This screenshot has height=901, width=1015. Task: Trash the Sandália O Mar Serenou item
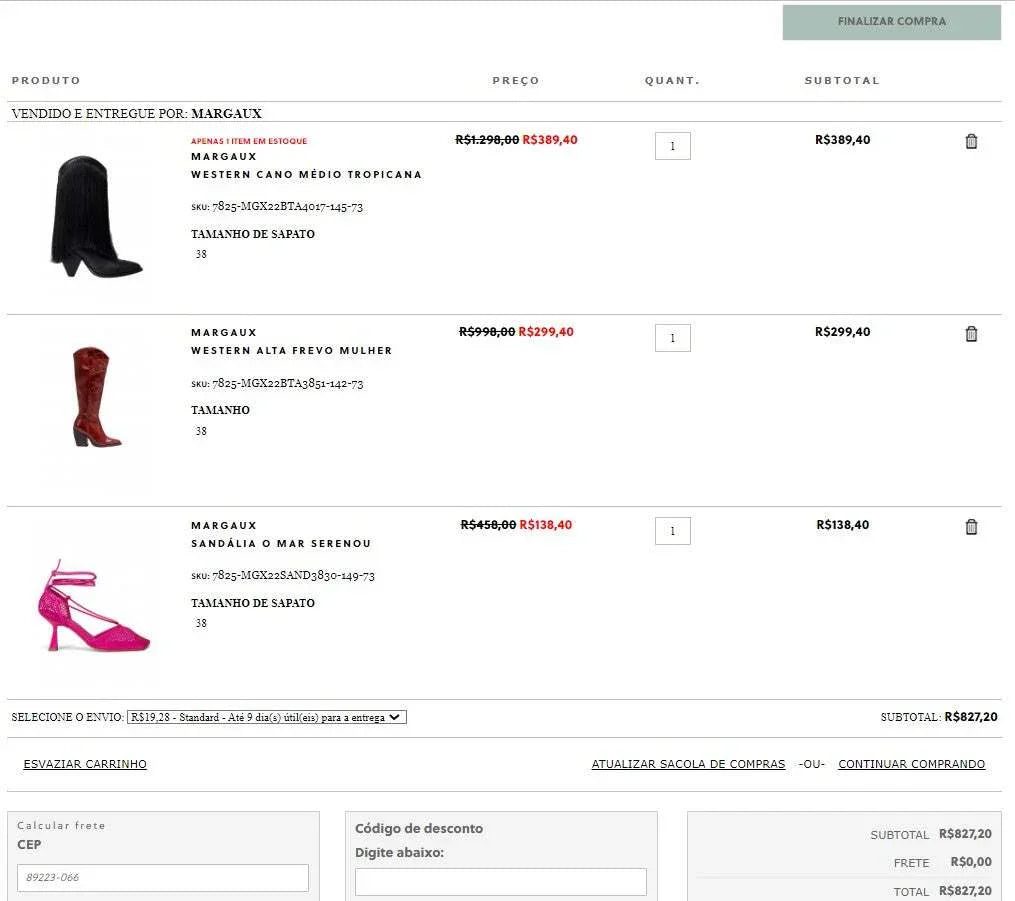click(x=971, y=527)
